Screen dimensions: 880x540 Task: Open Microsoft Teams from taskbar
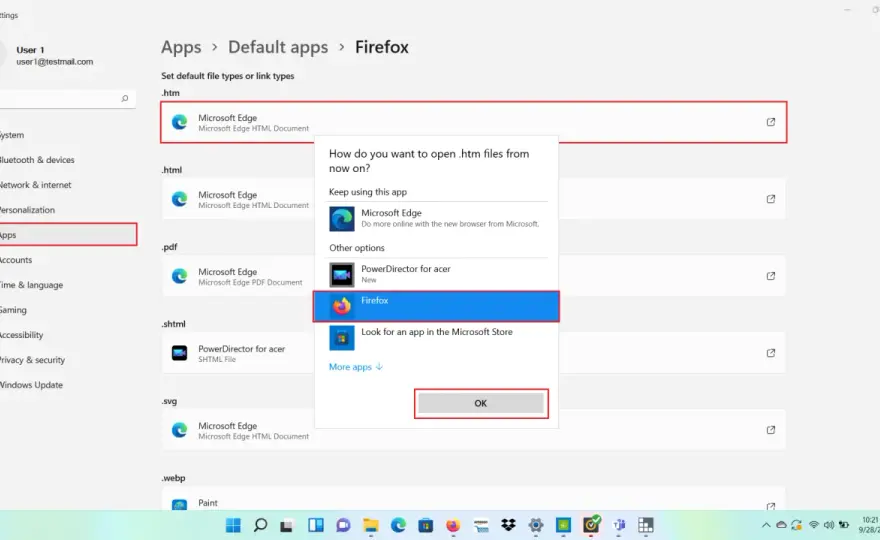tap(619, 525)
